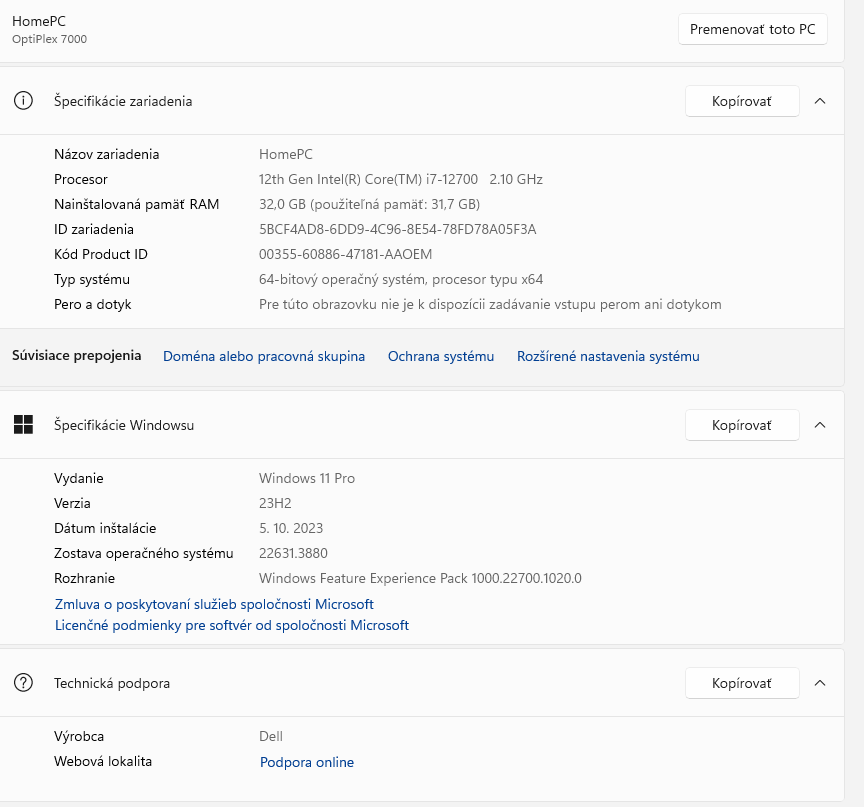Image resolution: width=864 pixels, height=807 pixels.
Task: Click the 12th Gen Intel Core i7-12700 value
Action: [401, 179]
